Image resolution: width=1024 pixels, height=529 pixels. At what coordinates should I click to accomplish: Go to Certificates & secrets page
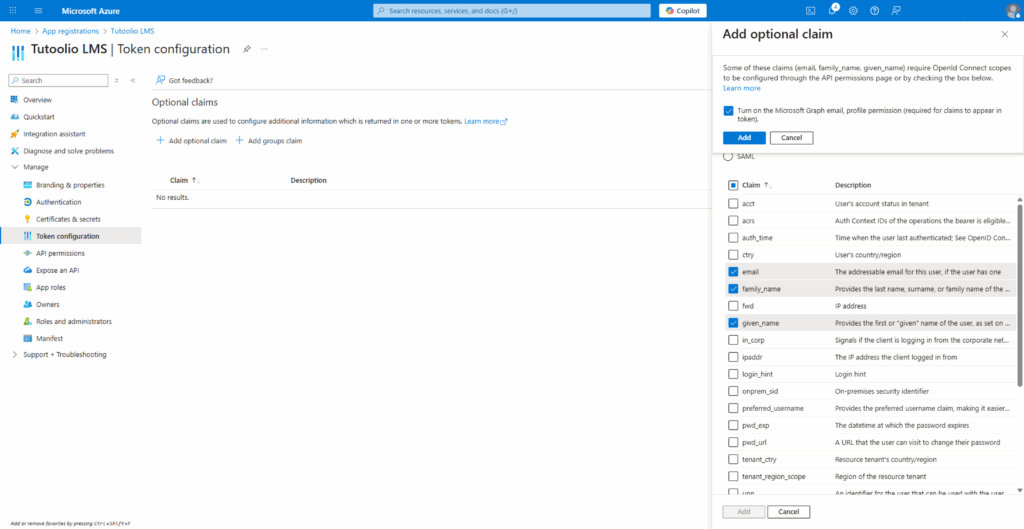click(x=68, y=219)
